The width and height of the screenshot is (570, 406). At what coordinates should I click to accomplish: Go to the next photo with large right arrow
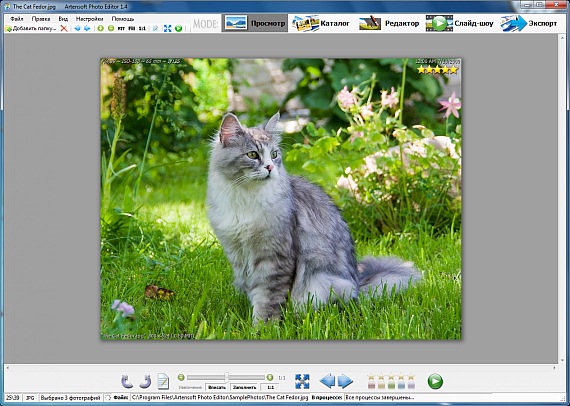(345, 381)
